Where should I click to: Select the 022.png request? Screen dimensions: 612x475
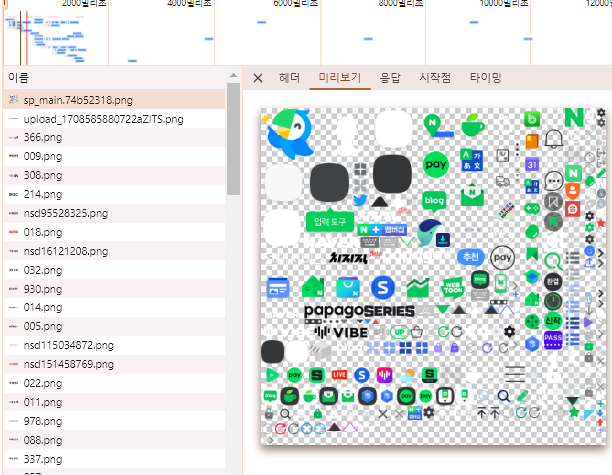114,383
